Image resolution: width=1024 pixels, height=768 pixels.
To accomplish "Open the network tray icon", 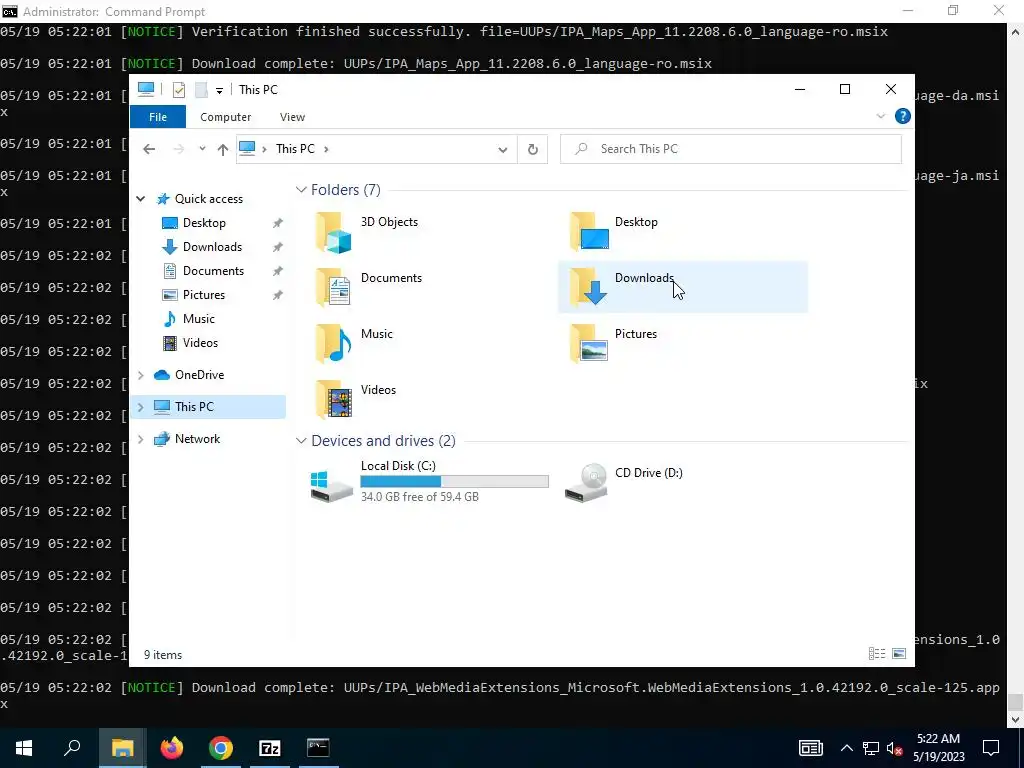I will 871,748.
